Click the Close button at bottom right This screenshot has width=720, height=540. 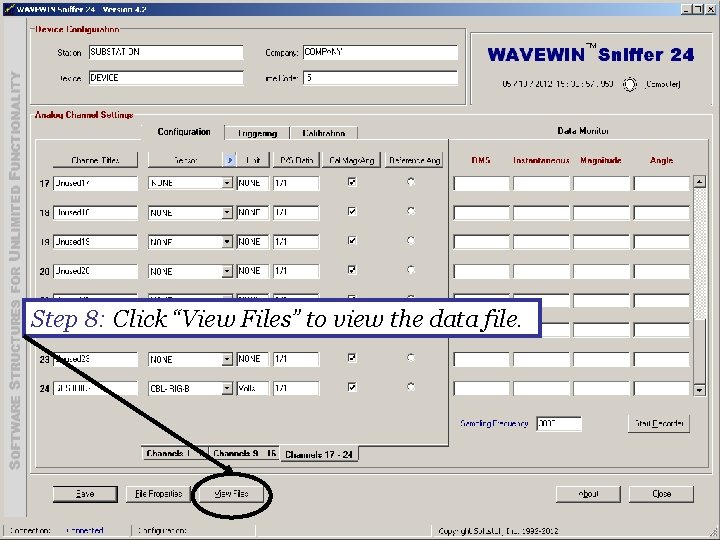(x=661, y=494)
